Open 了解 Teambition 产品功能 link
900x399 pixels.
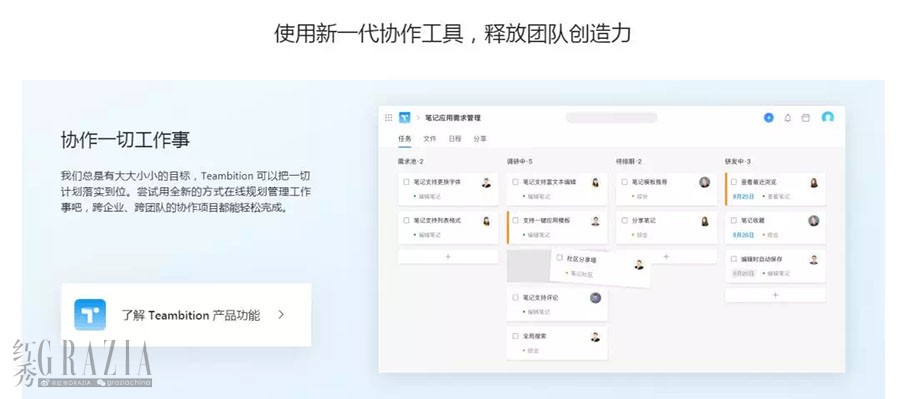186,315
